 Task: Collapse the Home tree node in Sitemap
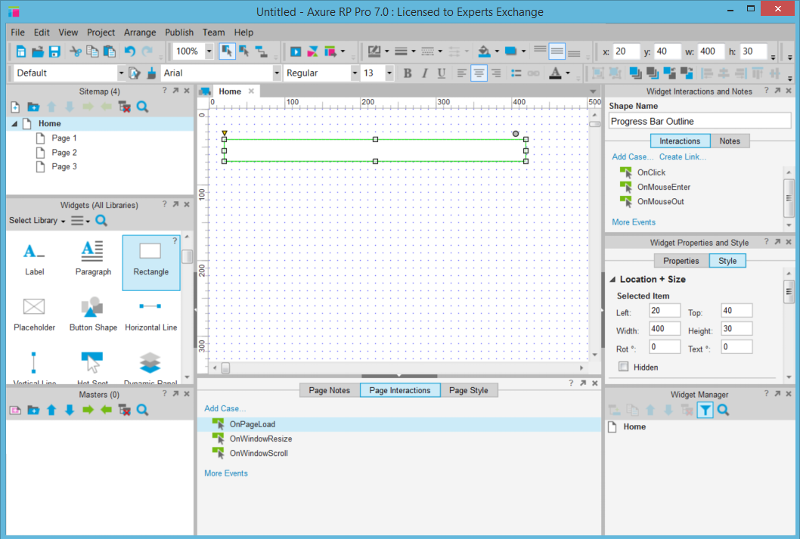coord(15,123)
